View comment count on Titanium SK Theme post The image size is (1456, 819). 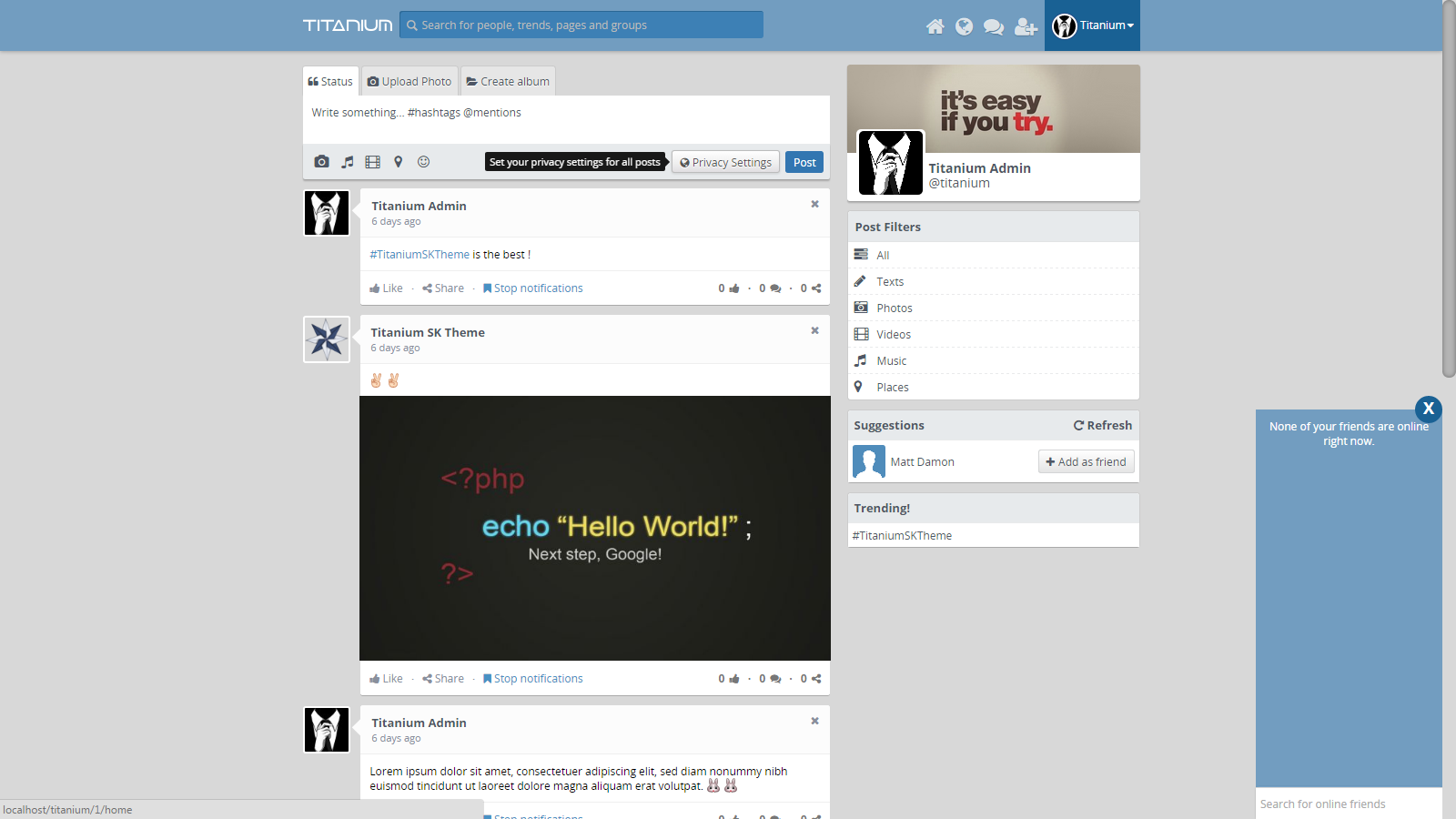tap(770, 679)
